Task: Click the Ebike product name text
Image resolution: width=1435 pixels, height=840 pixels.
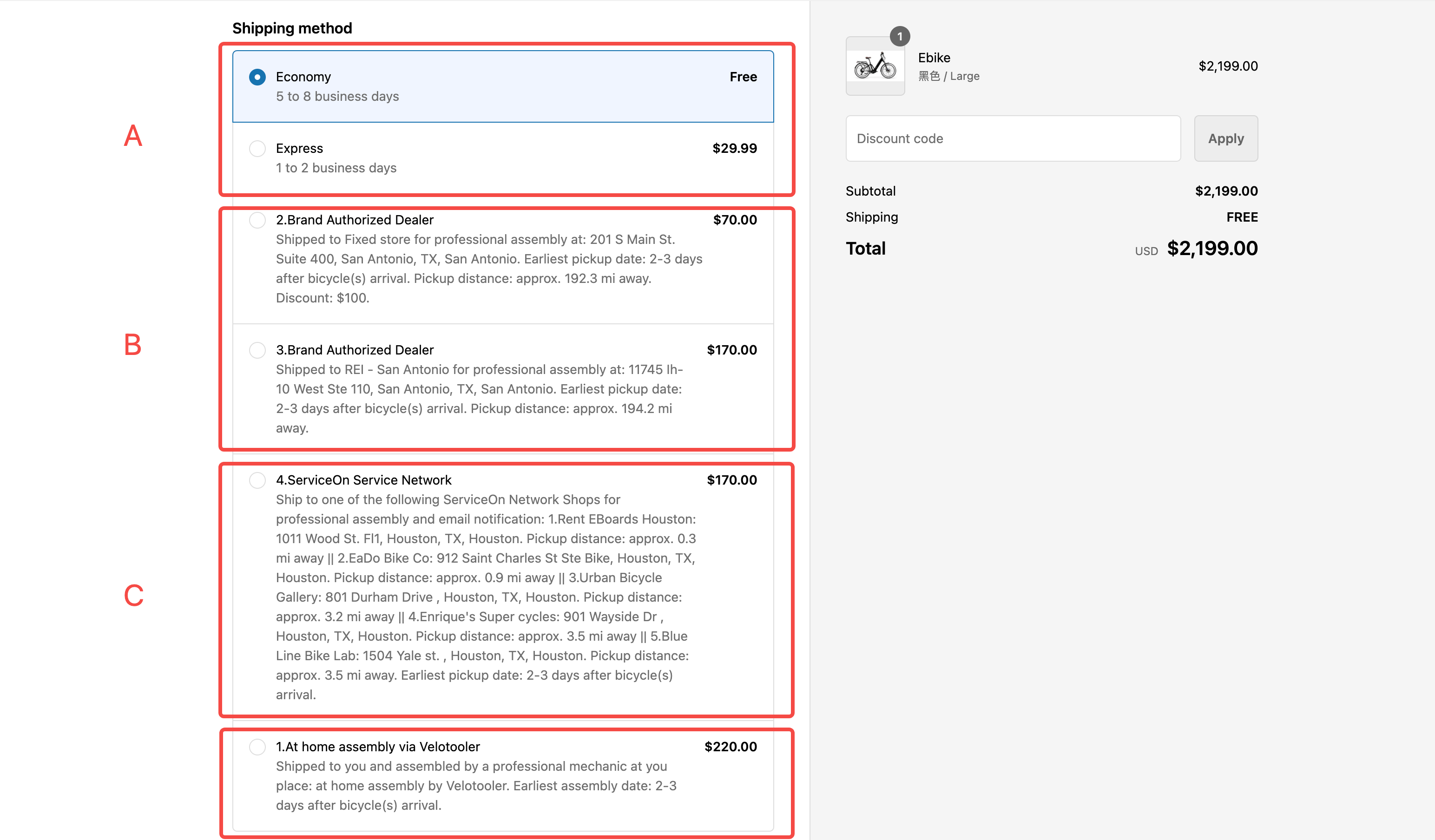Action: pyautogui.click(x=934, y=58)
